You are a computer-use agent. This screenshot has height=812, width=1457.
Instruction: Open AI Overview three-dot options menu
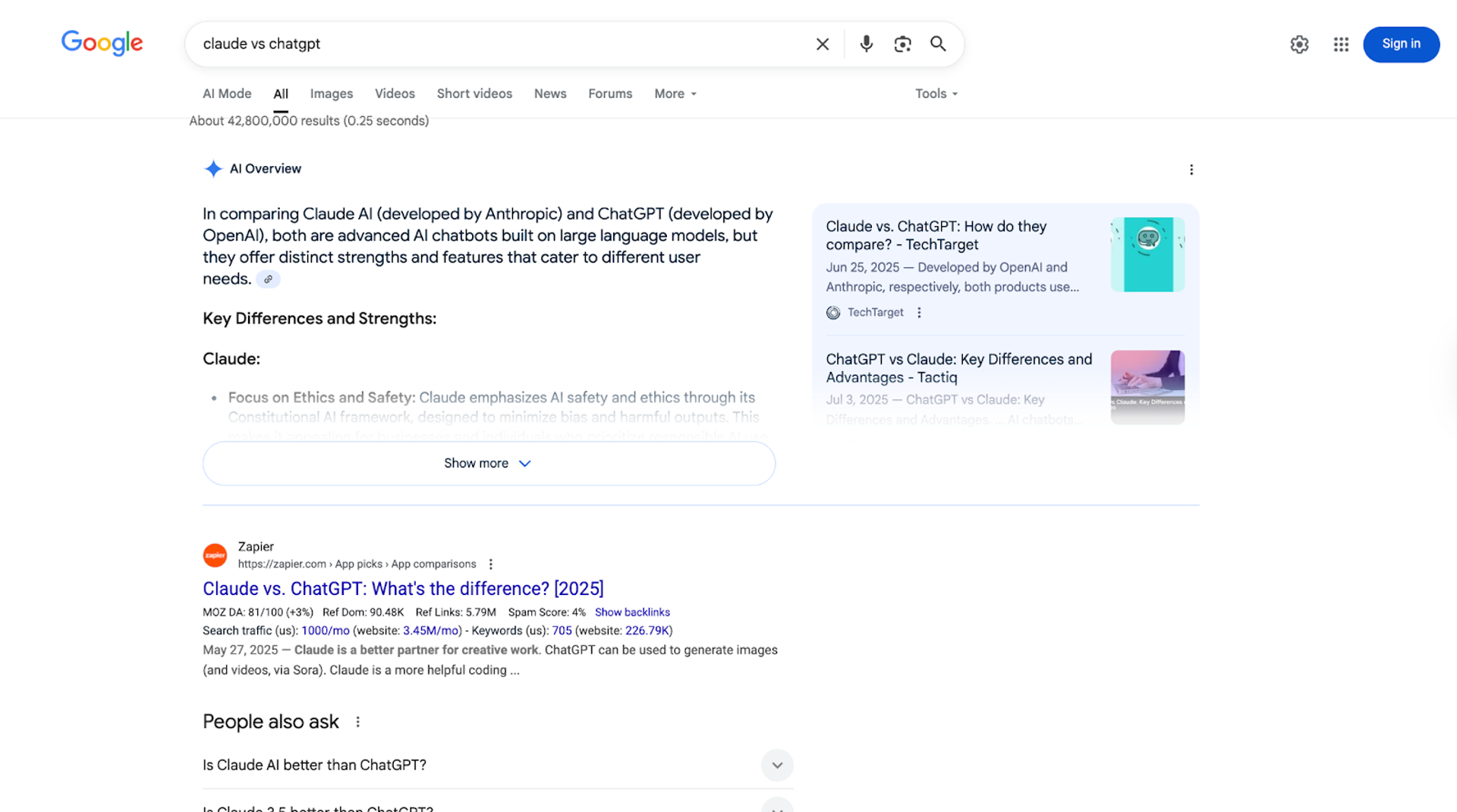coord(1191,169)
